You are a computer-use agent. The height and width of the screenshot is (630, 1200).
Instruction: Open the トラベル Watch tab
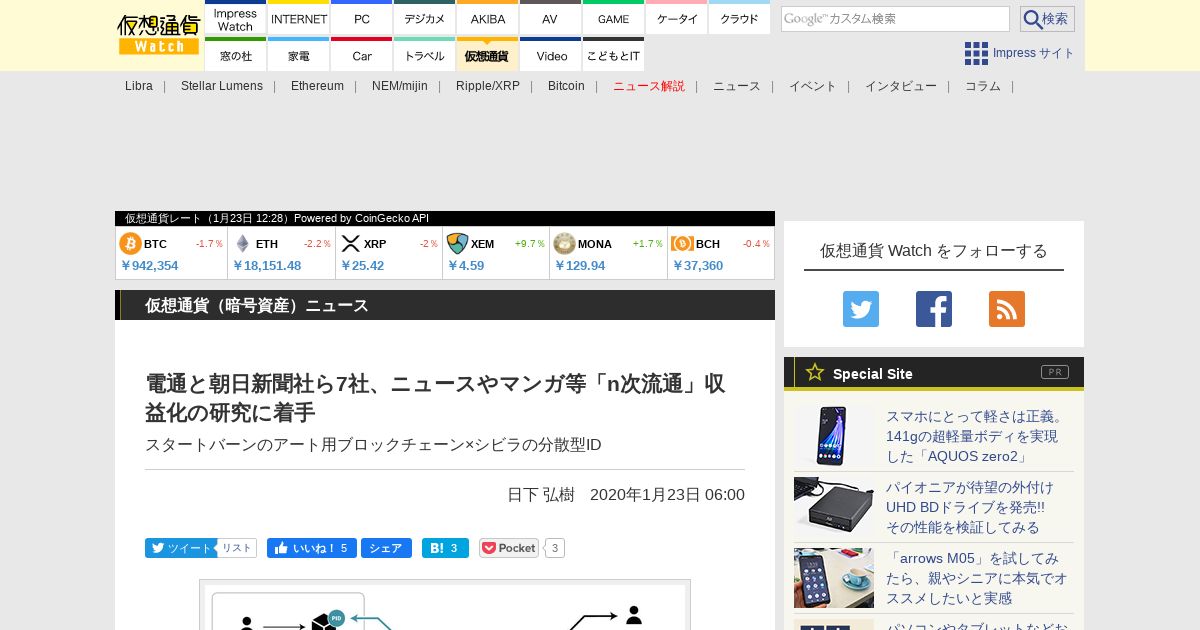click(425, 55)
